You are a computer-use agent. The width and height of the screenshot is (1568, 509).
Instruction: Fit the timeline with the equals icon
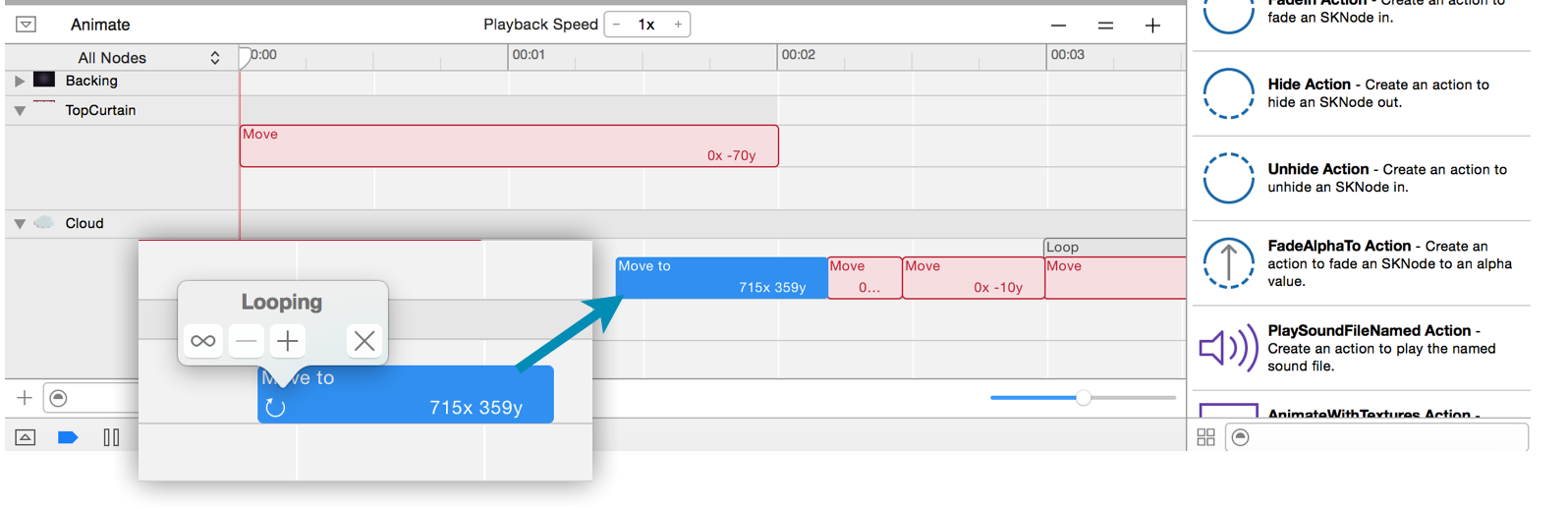tap(1105, 26)
